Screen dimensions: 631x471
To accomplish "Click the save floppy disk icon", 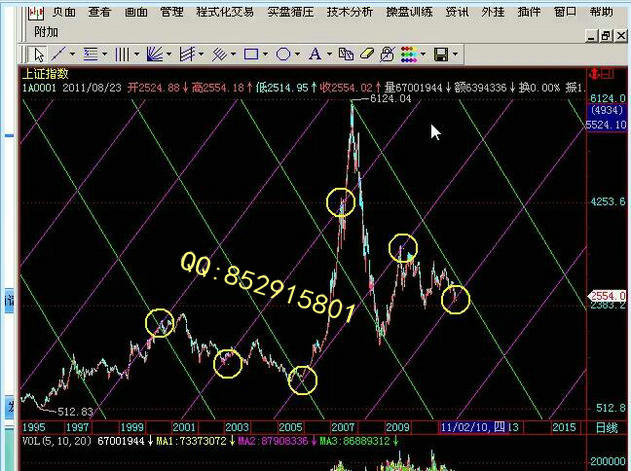I will coord(441,54).
